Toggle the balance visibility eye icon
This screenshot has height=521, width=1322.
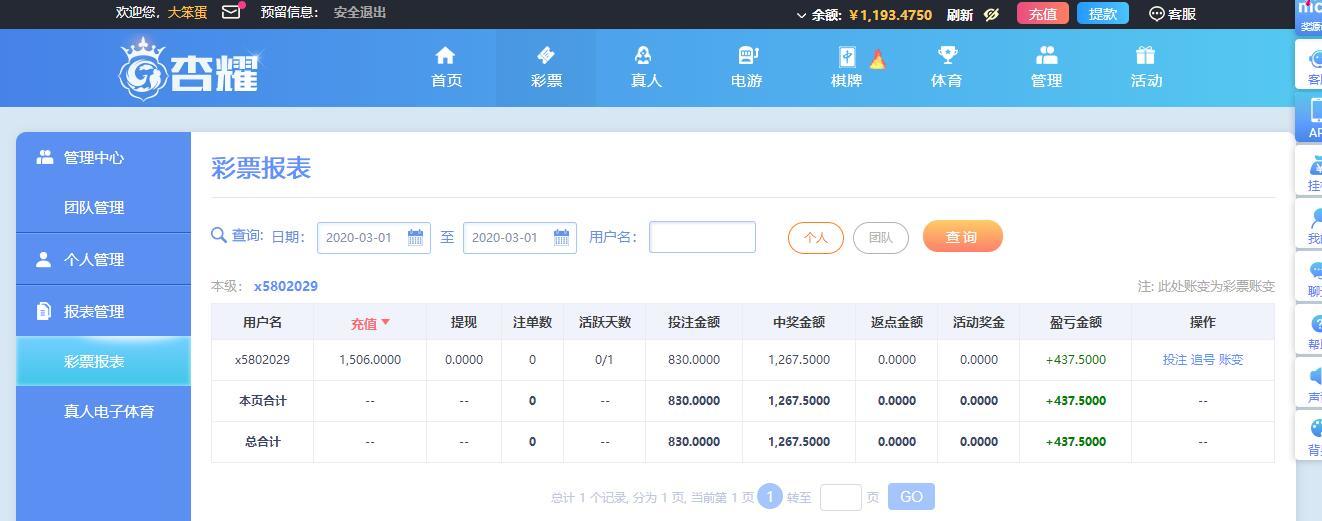click(992, 14)
